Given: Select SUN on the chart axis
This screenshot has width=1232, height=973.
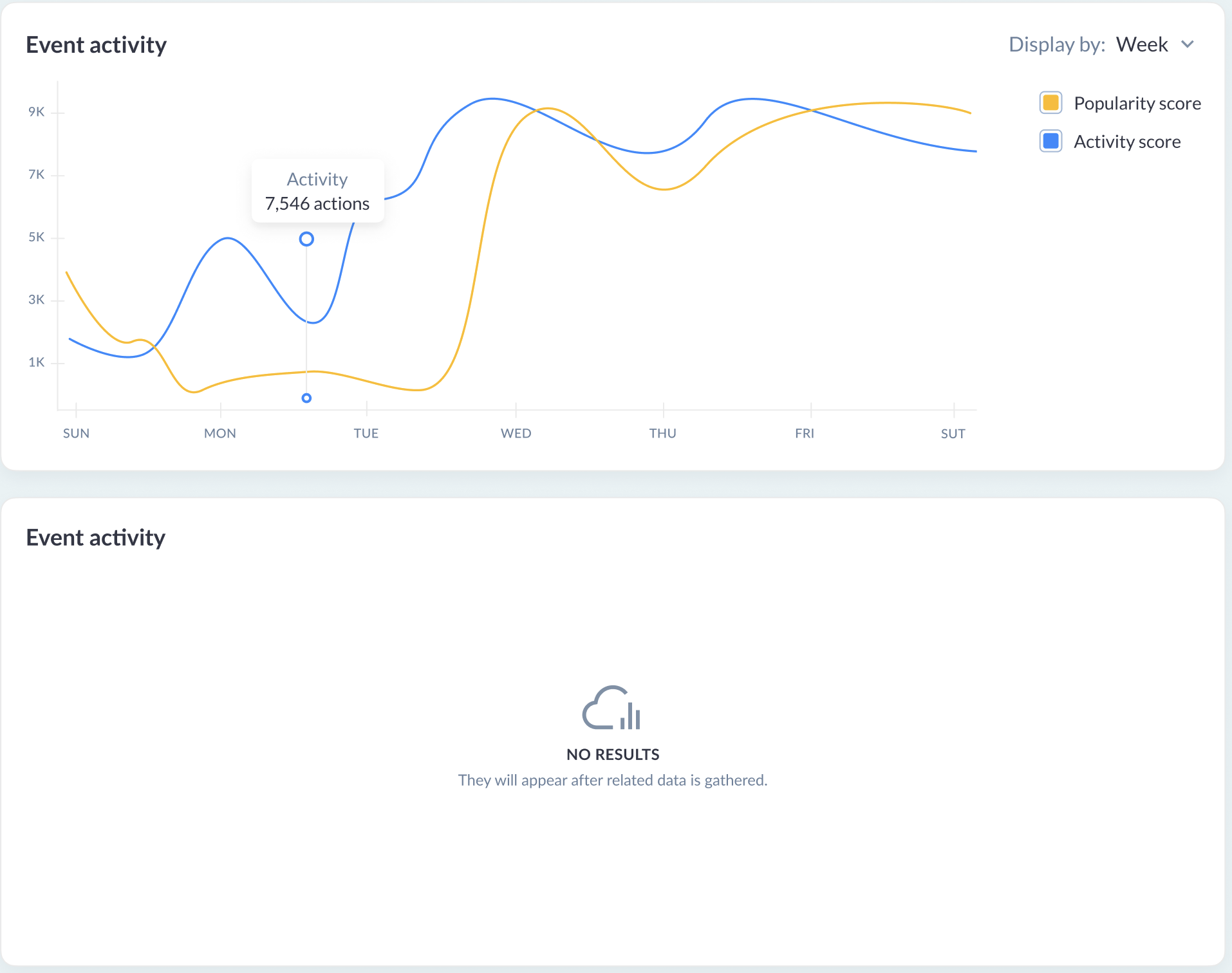Looking at the screenshot, I should tap(76, 433).
